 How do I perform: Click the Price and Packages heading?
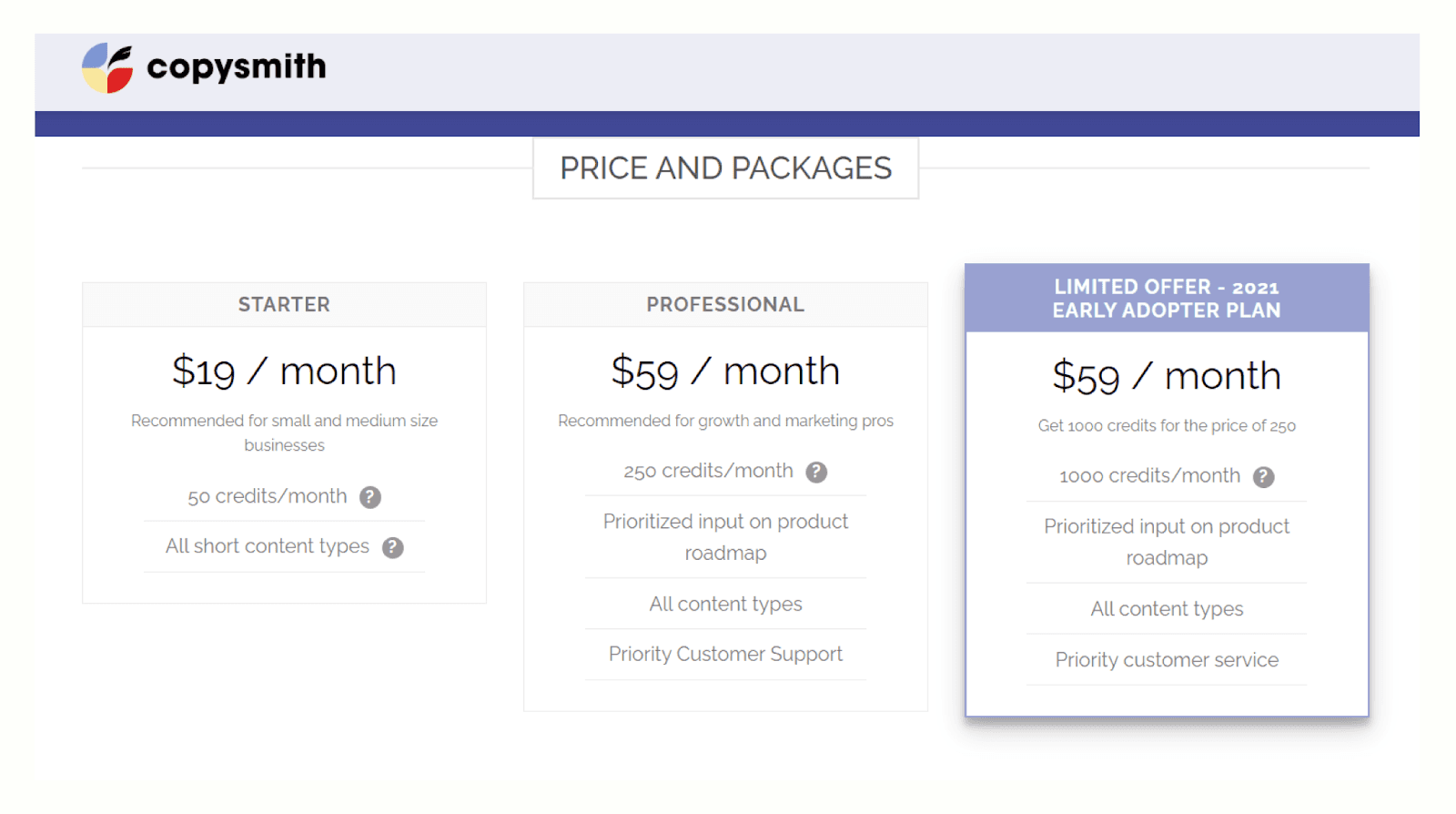(725, 168)
